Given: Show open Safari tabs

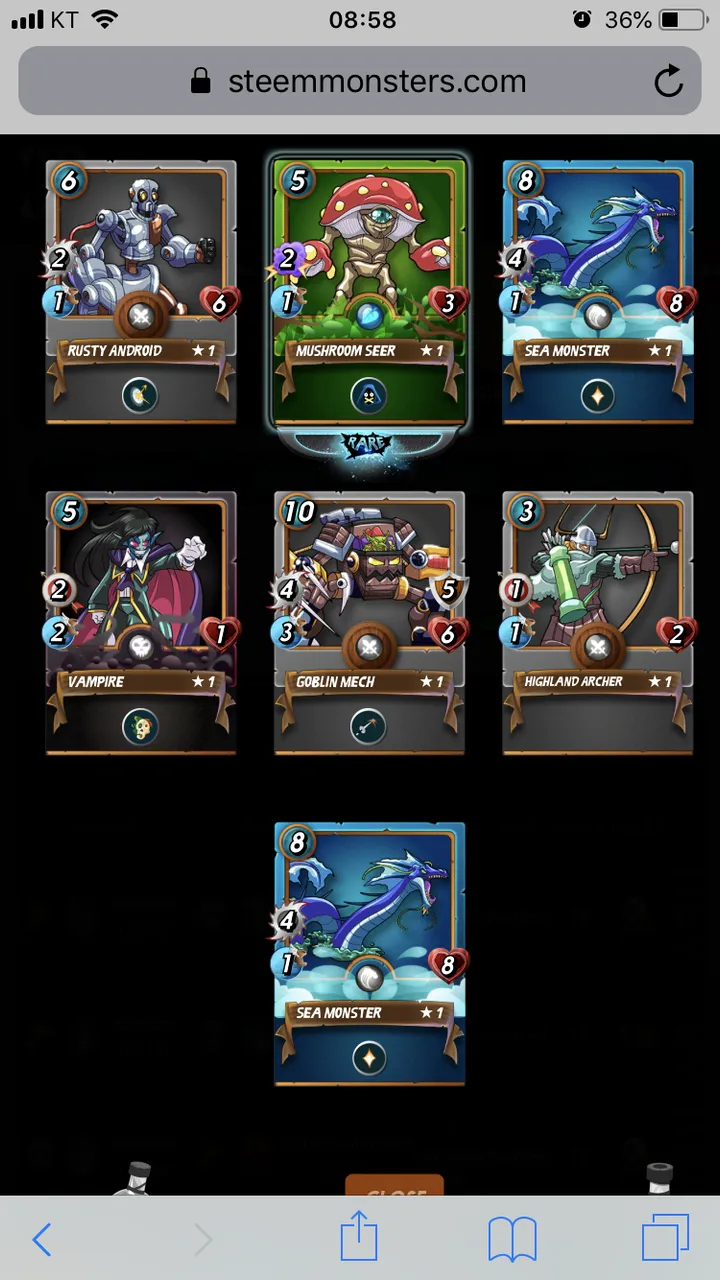Looking at the screenshot, I should click(666, 1239).
